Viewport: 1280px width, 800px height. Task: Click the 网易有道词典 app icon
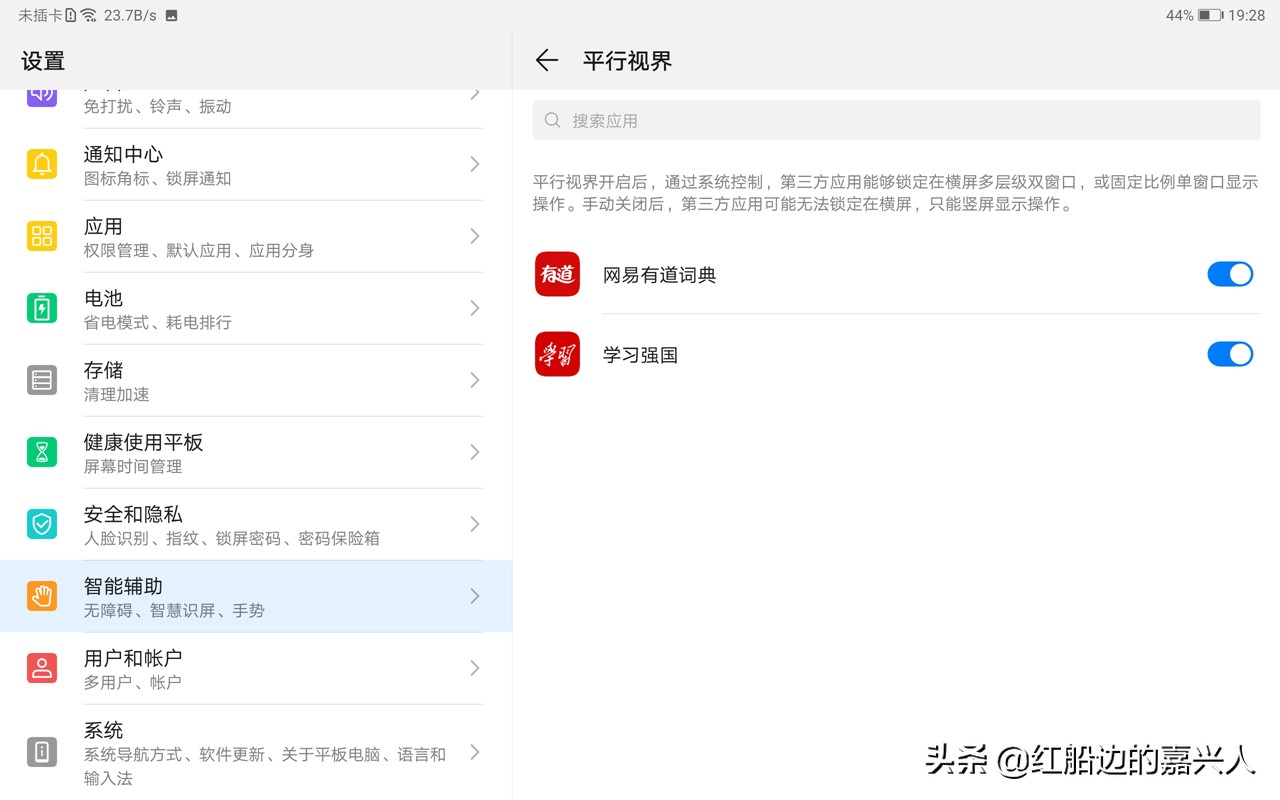click(x=557, y=274)
